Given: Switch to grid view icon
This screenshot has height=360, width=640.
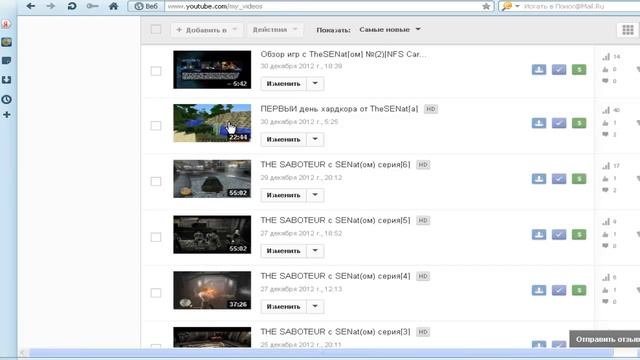Looking at the screenshot, I should pyautogui.click(x=628, y=30).
